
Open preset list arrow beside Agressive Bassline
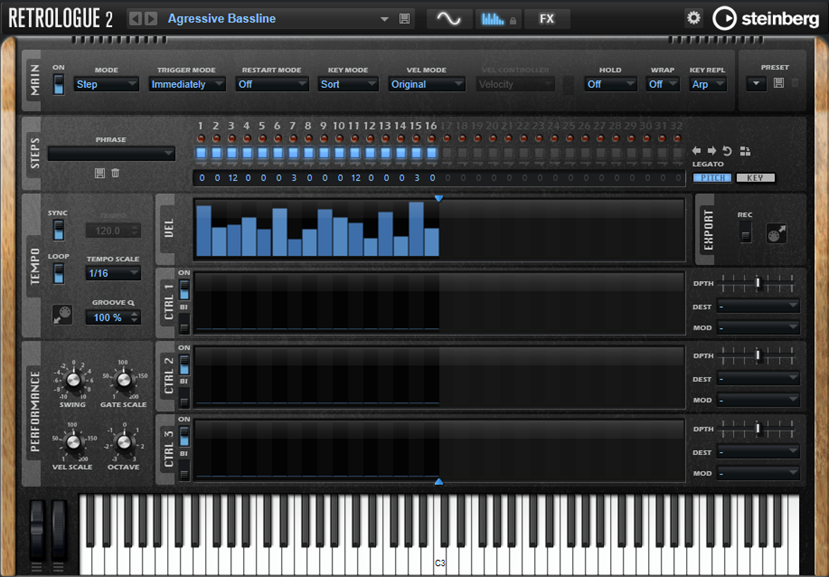pos(384,20)
